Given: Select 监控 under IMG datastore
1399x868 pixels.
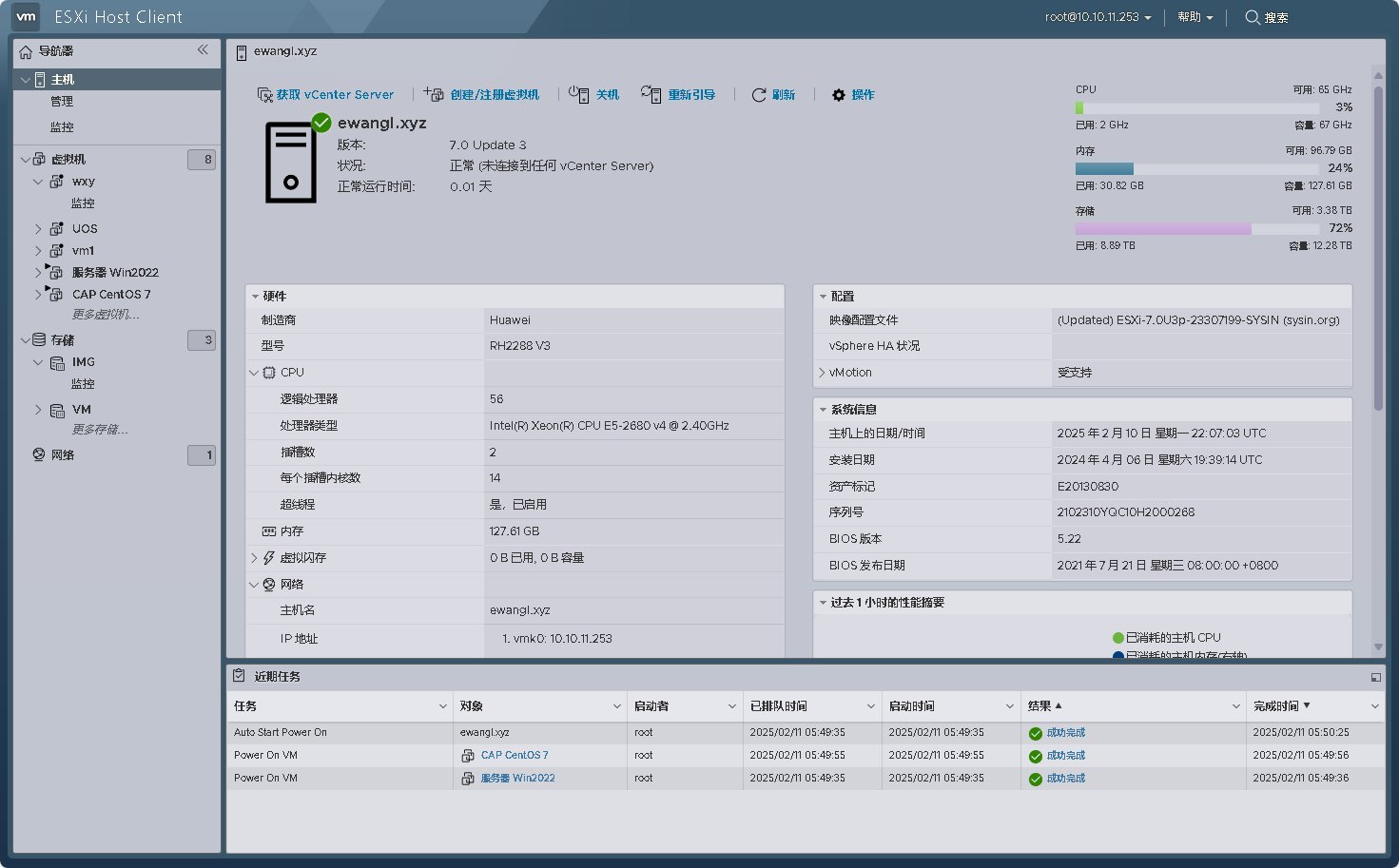Looking at the screenshot, I should click(x=83, y=384).
